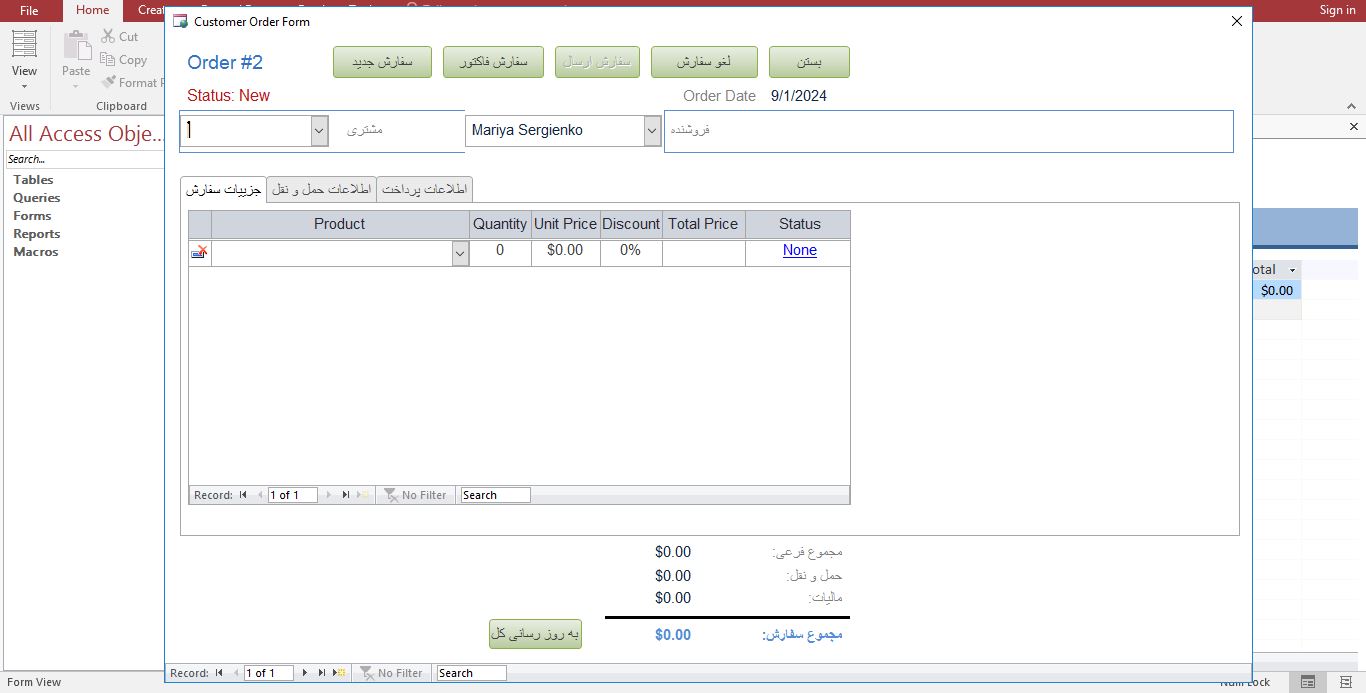Image resolution: width=1366 pixels, height=693 pixels.
Task: Click the main form record number box
Action: [x=268, y=673]
